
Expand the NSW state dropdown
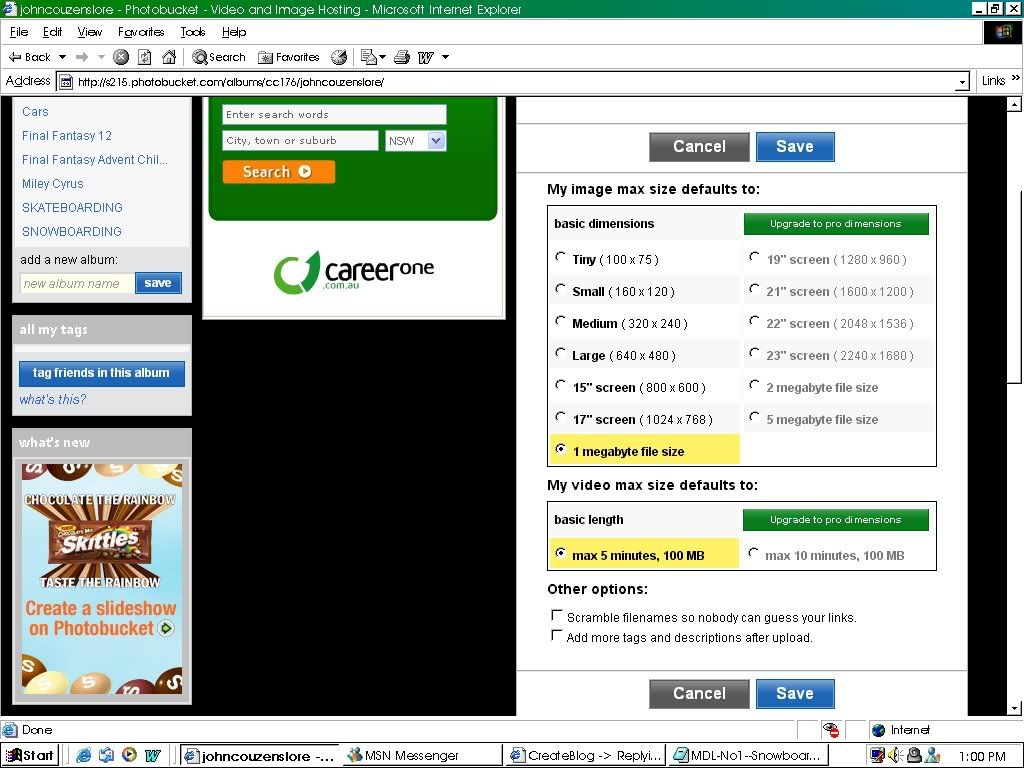[x=436, y=141]
